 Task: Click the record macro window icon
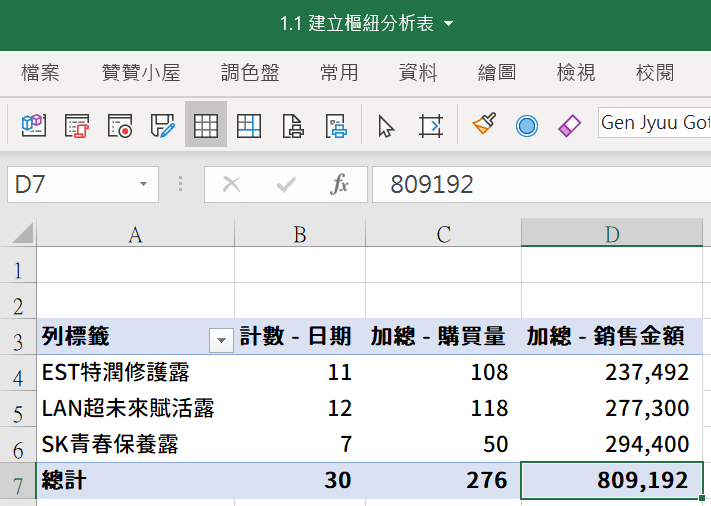(x=120, y=125)
